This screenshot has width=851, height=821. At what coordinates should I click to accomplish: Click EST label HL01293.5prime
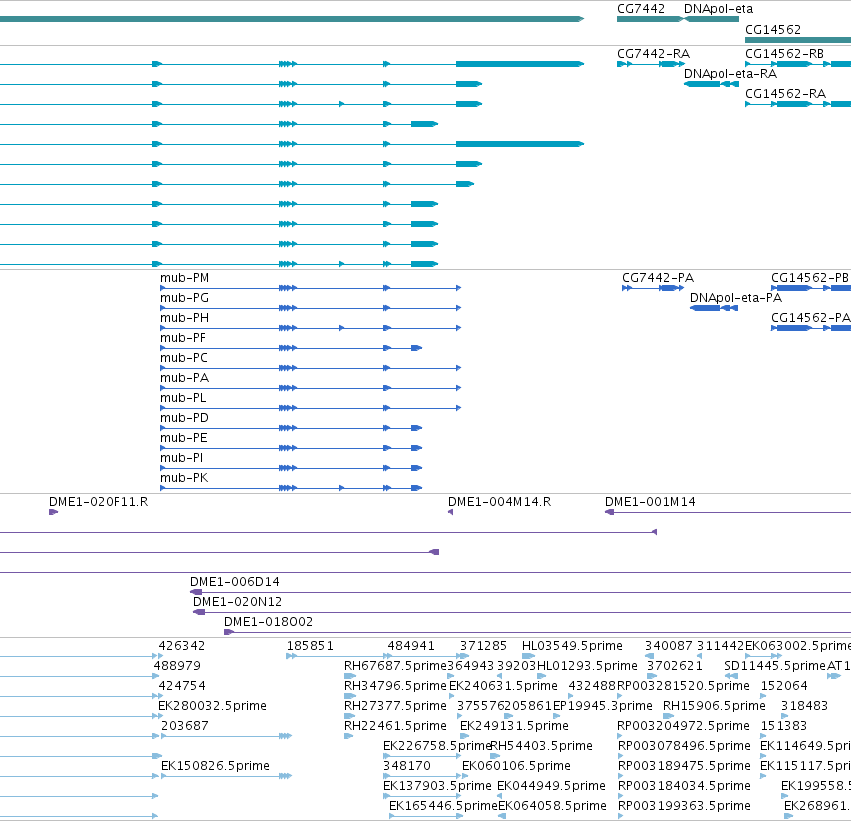[x=587, y=666]
